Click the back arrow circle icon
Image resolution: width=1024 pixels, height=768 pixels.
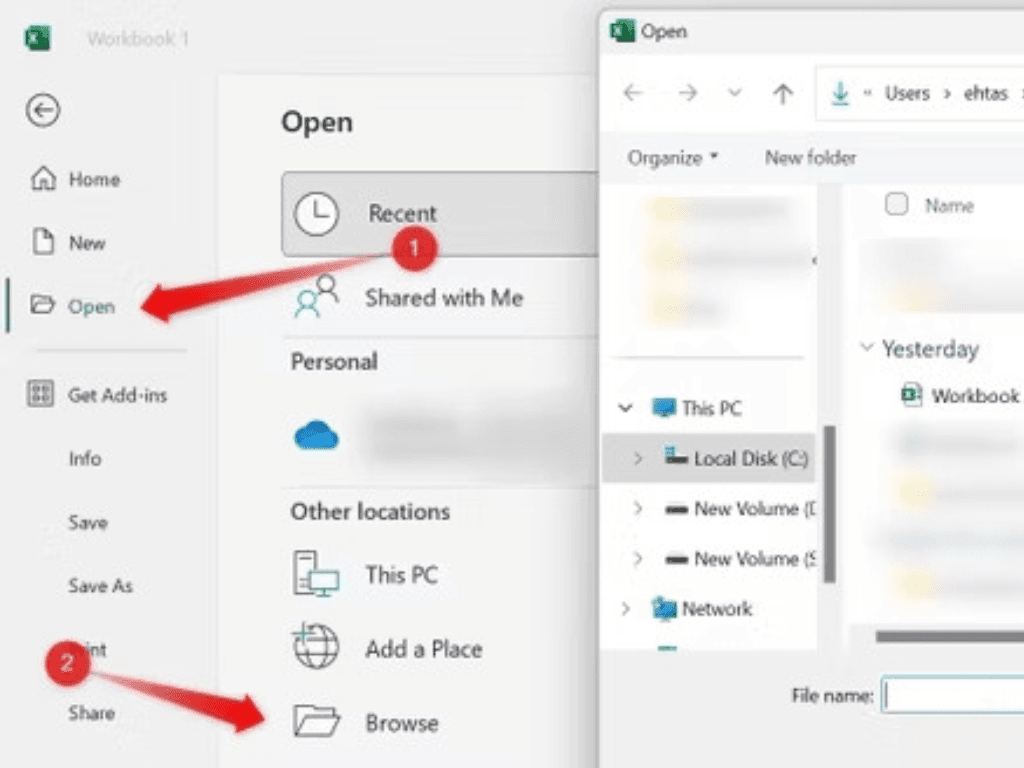tap(43, 111)
